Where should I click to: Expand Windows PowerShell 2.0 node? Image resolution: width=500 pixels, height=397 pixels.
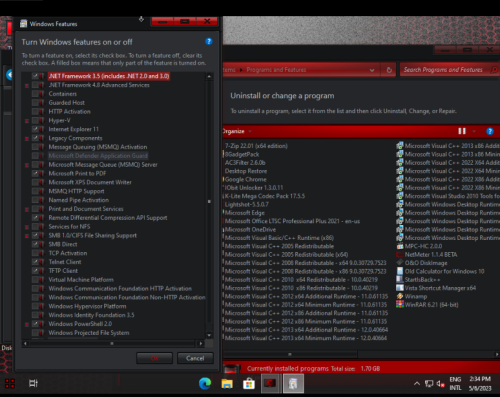(x=27, y=324)
